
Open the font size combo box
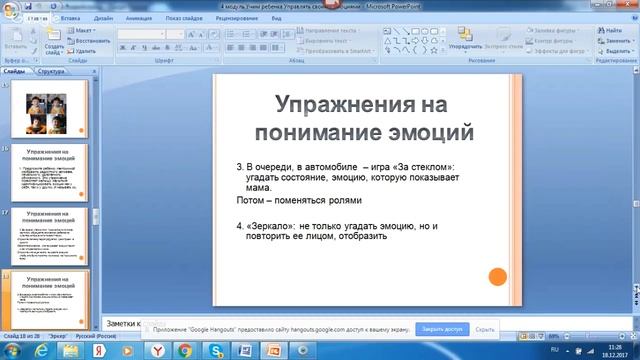[x=175, y=34]
